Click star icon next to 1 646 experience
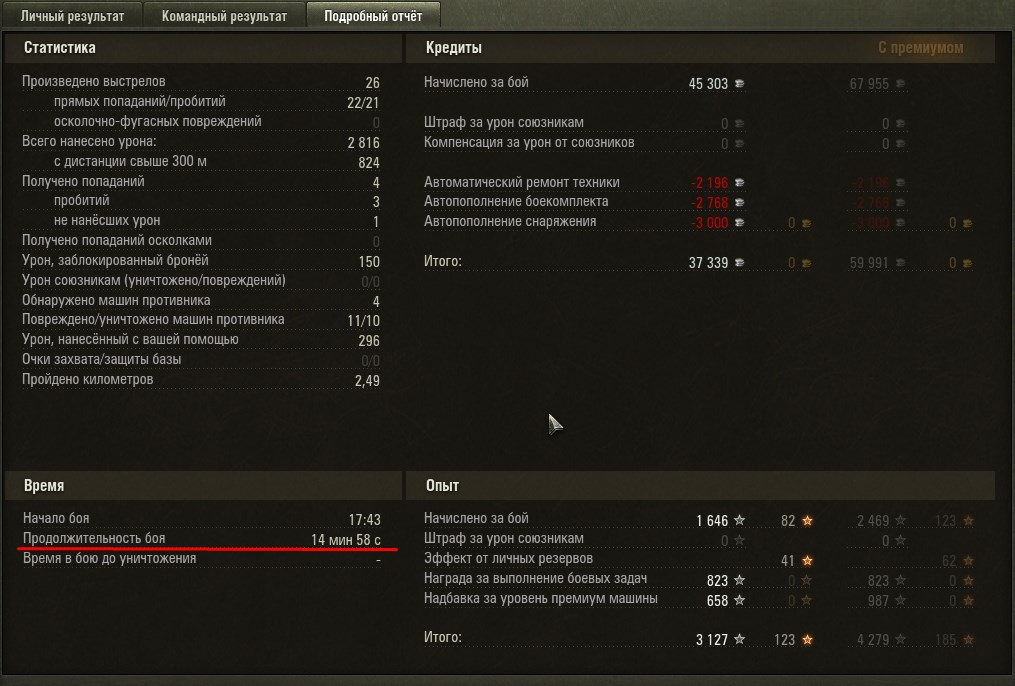Viewport: 1015px width, 686px height. pos(739,520)
